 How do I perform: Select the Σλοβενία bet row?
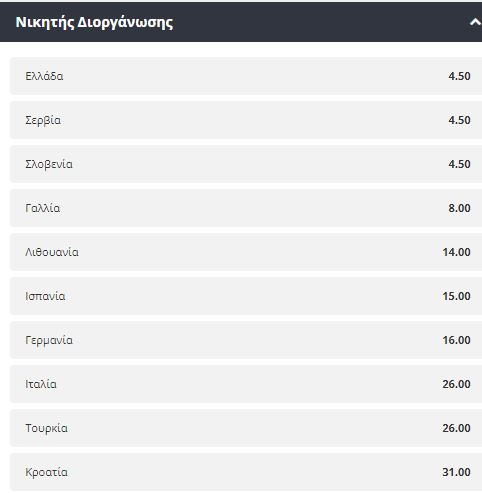coord(246,164)
